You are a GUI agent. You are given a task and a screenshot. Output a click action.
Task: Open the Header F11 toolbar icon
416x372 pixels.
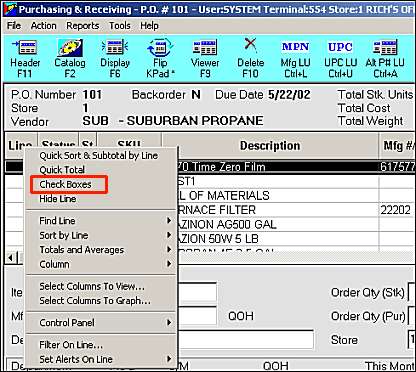[25, 58]
